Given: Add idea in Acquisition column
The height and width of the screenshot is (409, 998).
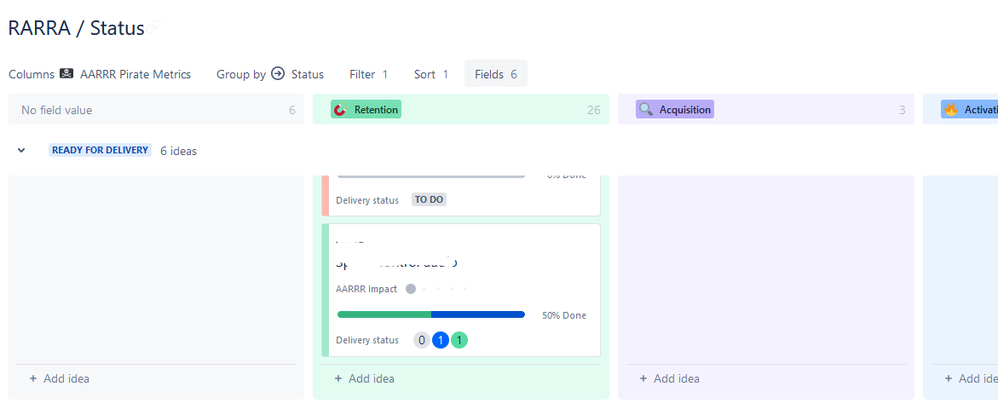Looking at the screenshot, I should click(670, 378).
